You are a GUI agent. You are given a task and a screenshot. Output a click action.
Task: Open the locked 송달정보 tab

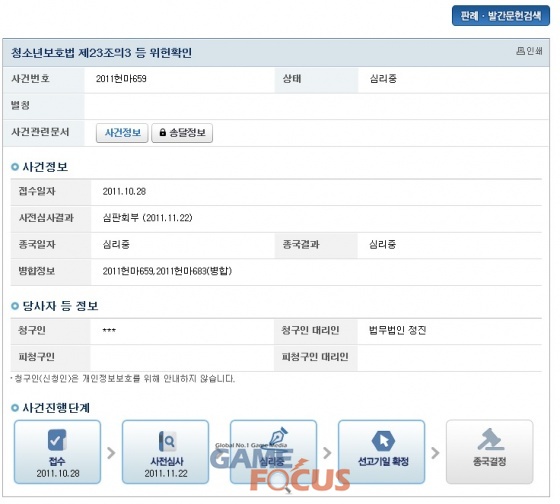182,133
